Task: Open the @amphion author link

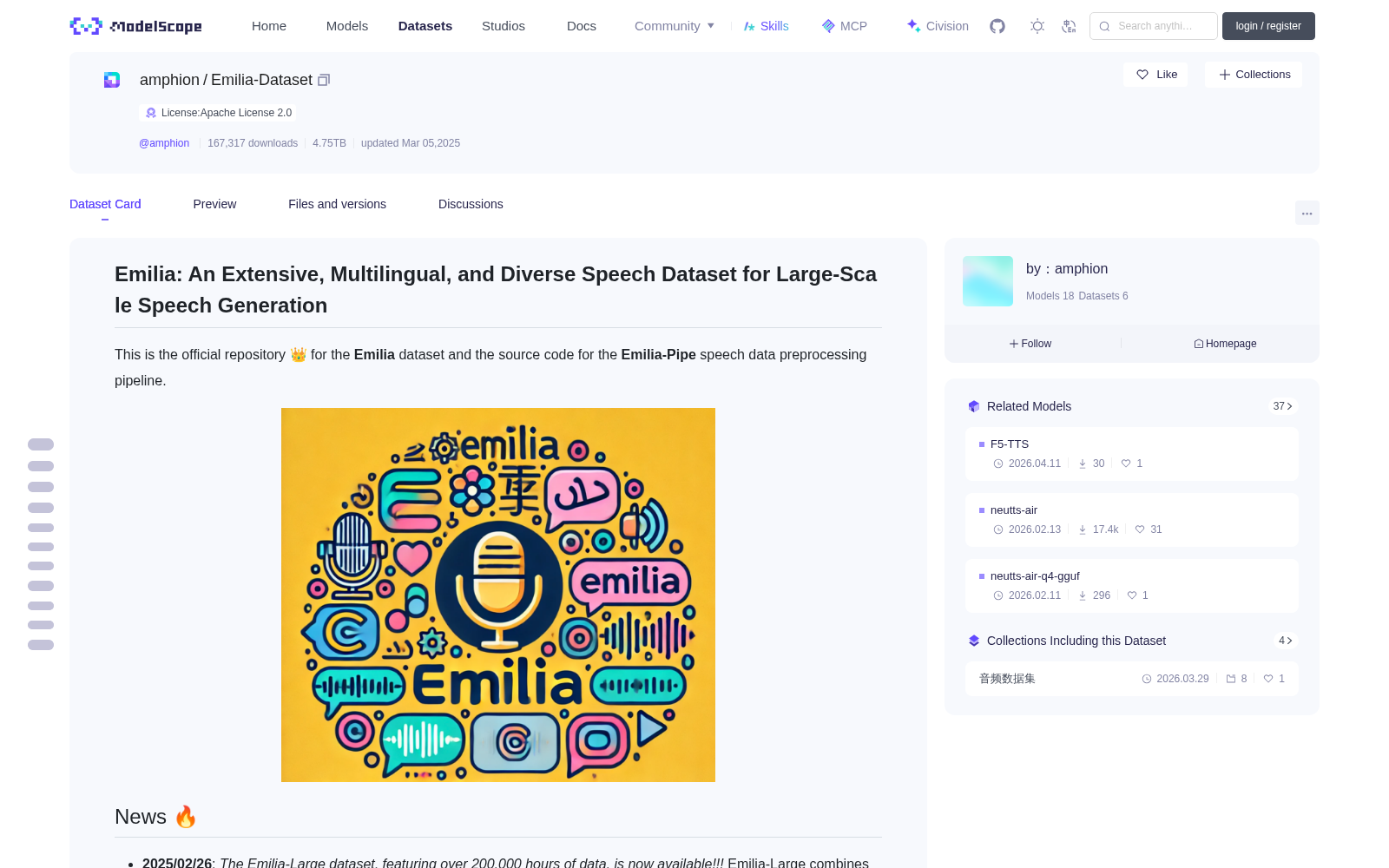Action: click(x=164, y=143)
